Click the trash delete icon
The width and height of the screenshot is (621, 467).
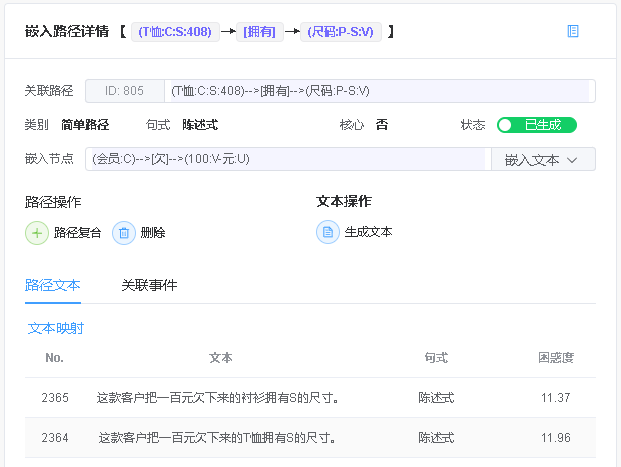coord(124,233)
